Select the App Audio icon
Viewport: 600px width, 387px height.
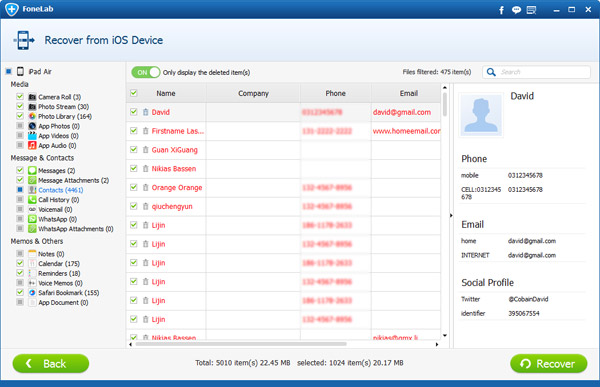[x=33, y=145]
